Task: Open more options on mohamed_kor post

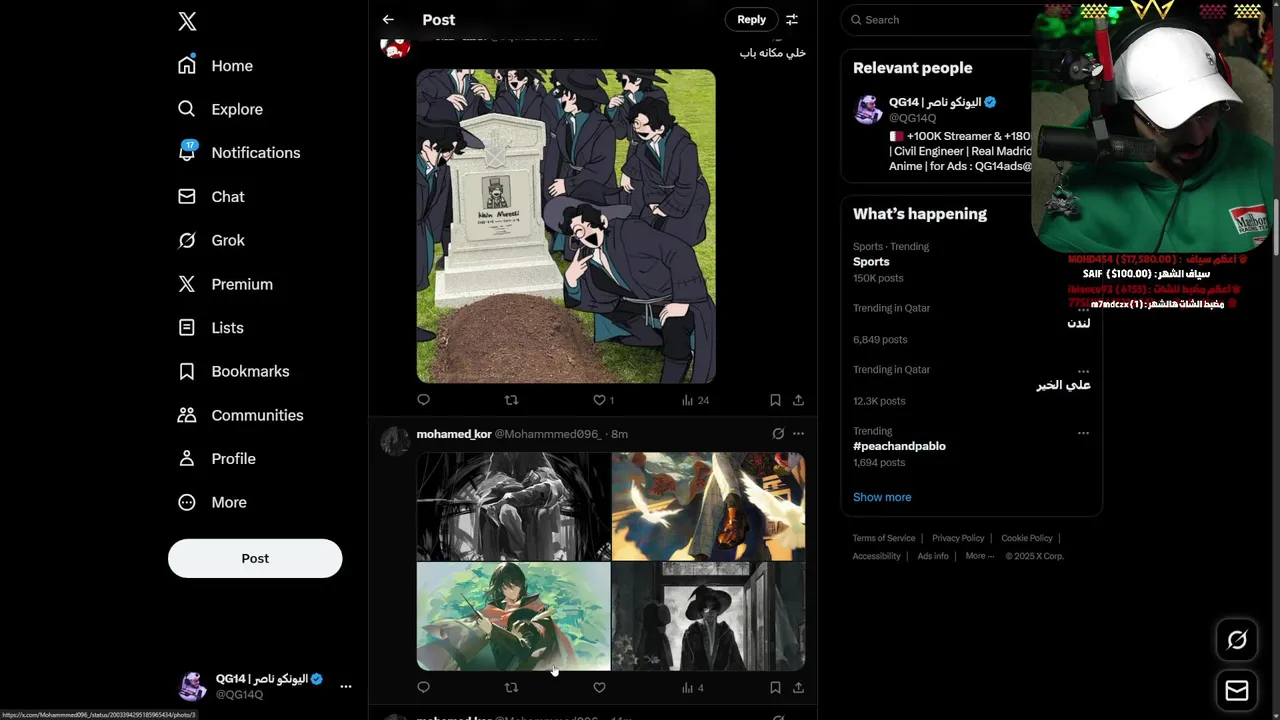Action: pyautogui.click(x=798, y=434)
